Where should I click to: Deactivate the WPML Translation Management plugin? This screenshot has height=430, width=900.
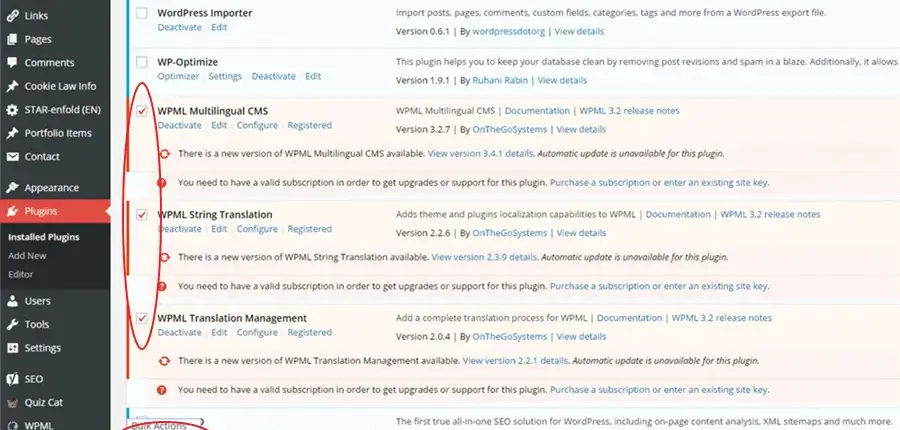(x=179, y=333)
